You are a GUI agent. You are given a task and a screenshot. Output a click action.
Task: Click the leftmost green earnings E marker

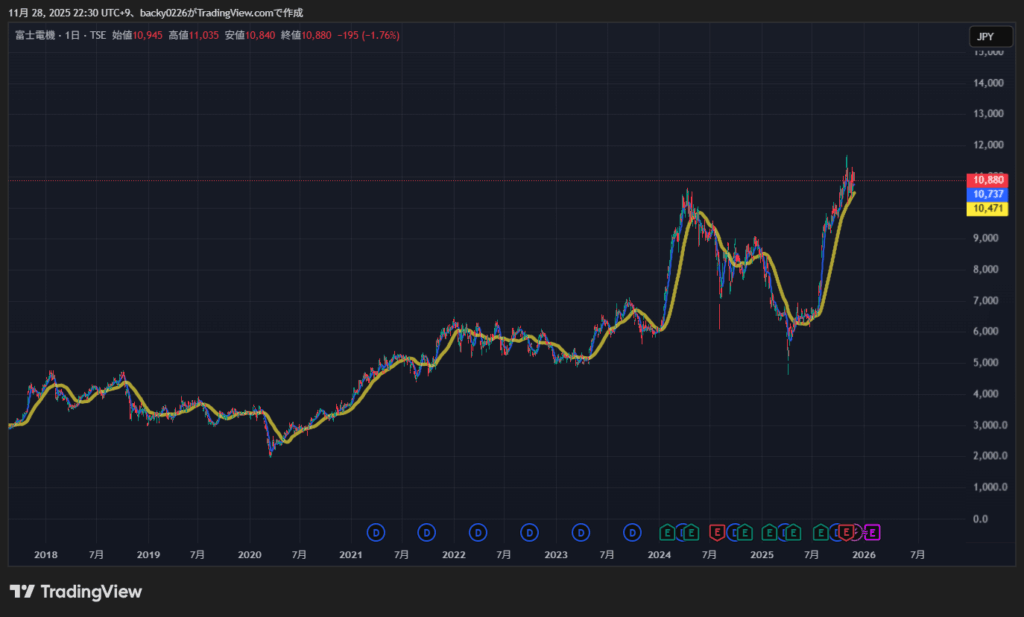(667, 532)
